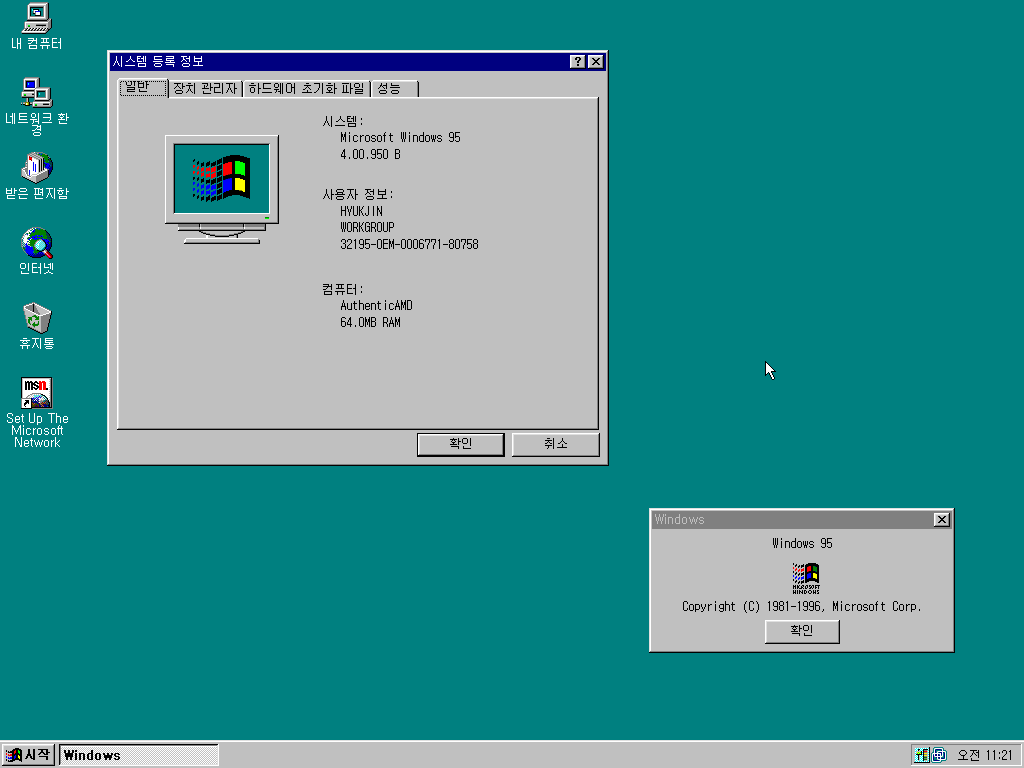Click the 컴퓨터: heading

point(343,289)
